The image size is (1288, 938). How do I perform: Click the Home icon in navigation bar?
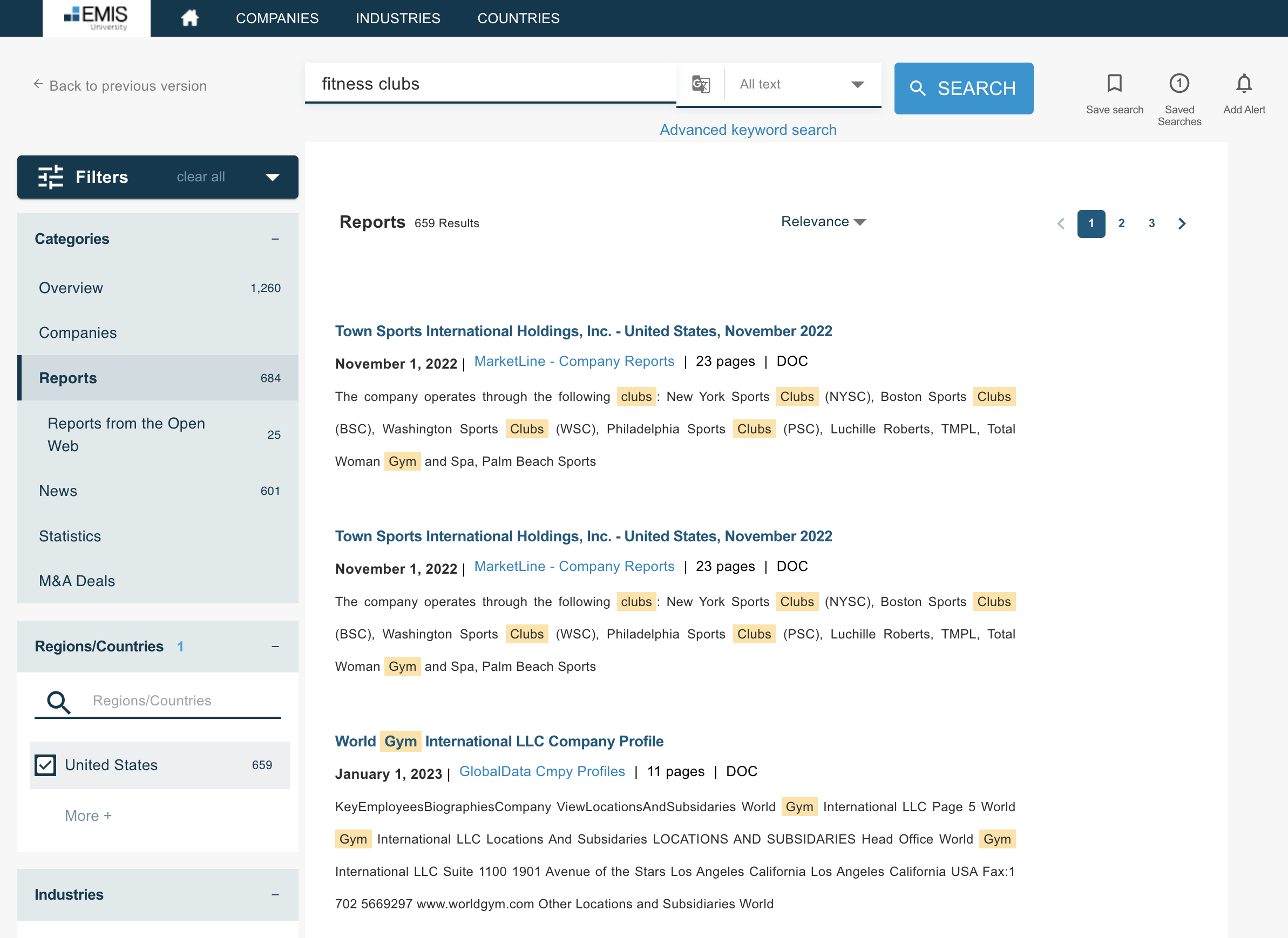coord(189,18)
